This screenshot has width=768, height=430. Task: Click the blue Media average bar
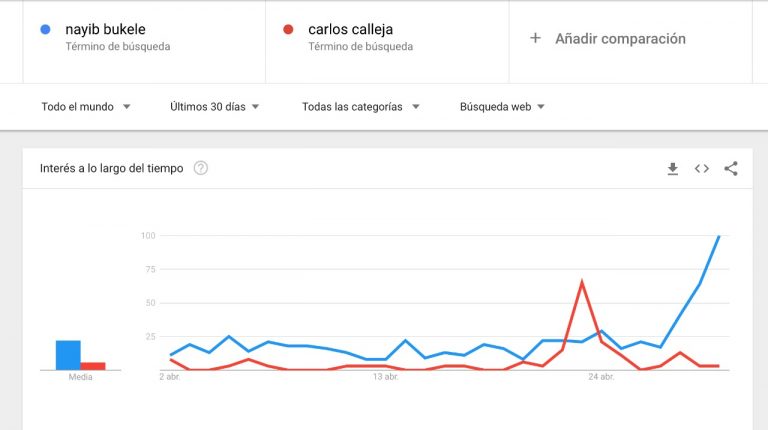click(x=68, y=355)
